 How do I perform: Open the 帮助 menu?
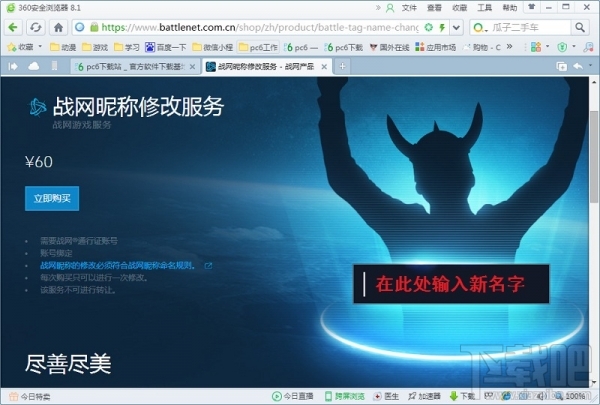(x=510, y=8)
